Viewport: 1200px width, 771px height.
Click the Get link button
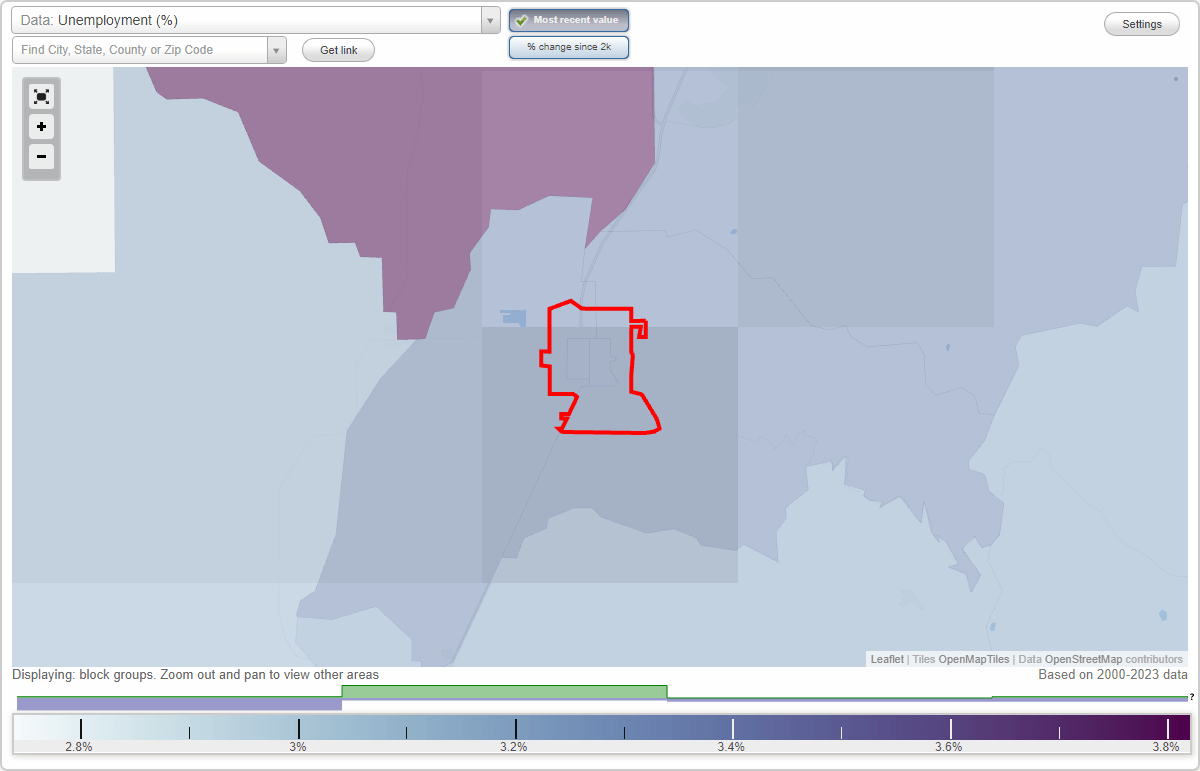[x=338, y=50]
